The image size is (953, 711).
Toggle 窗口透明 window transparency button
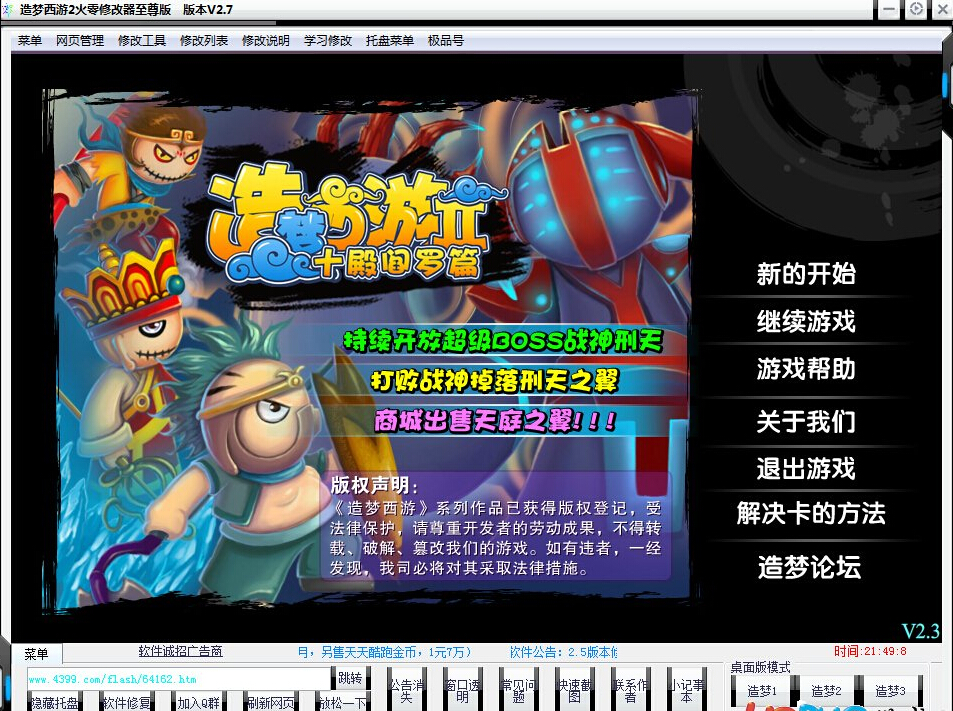pos(462,691)
